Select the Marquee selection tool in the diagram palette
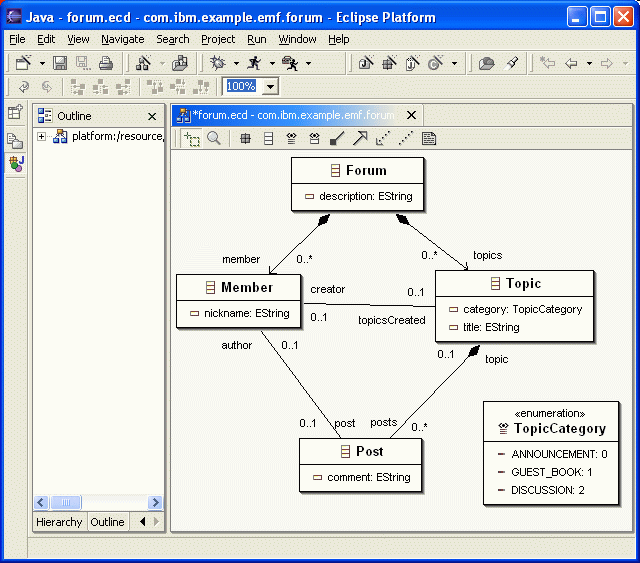This screenshot has width=640, height=563. (191, 139)
